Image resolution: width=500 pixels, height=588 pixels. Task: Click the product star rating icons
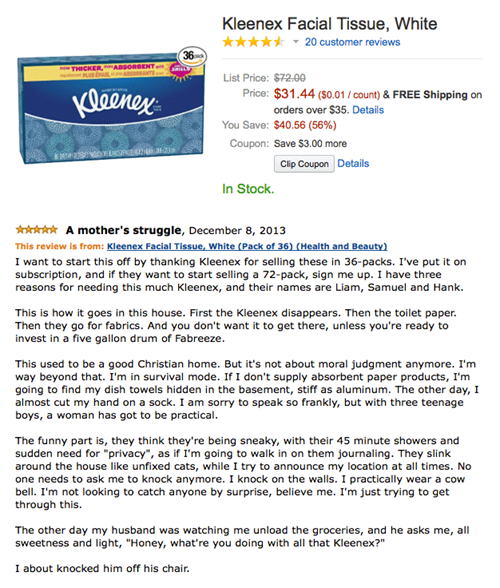pos(253,42)
